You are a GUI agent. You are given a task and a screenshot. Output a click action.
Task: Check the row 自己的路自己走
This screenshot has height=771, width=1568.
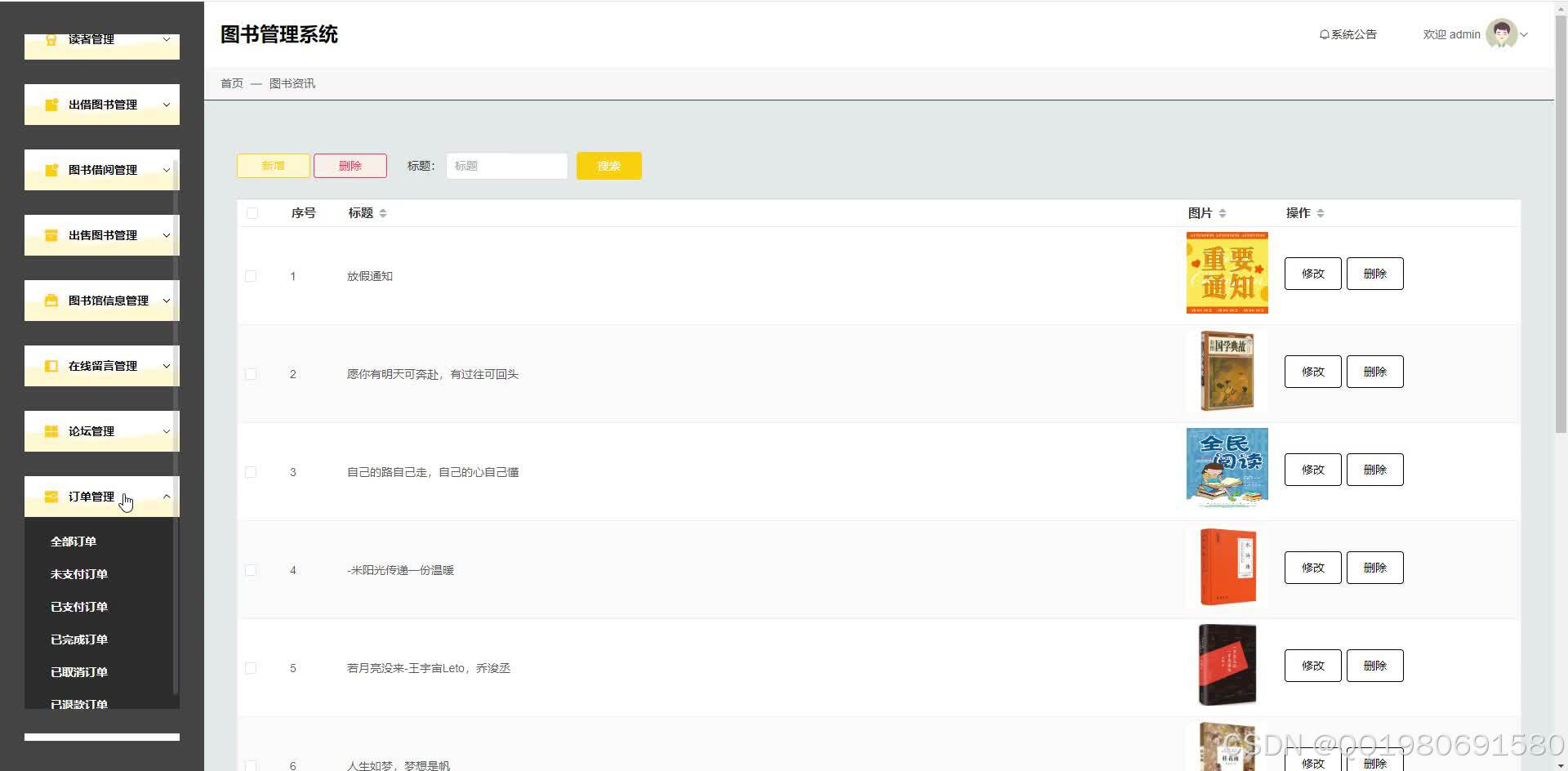(x=251, y=472)
